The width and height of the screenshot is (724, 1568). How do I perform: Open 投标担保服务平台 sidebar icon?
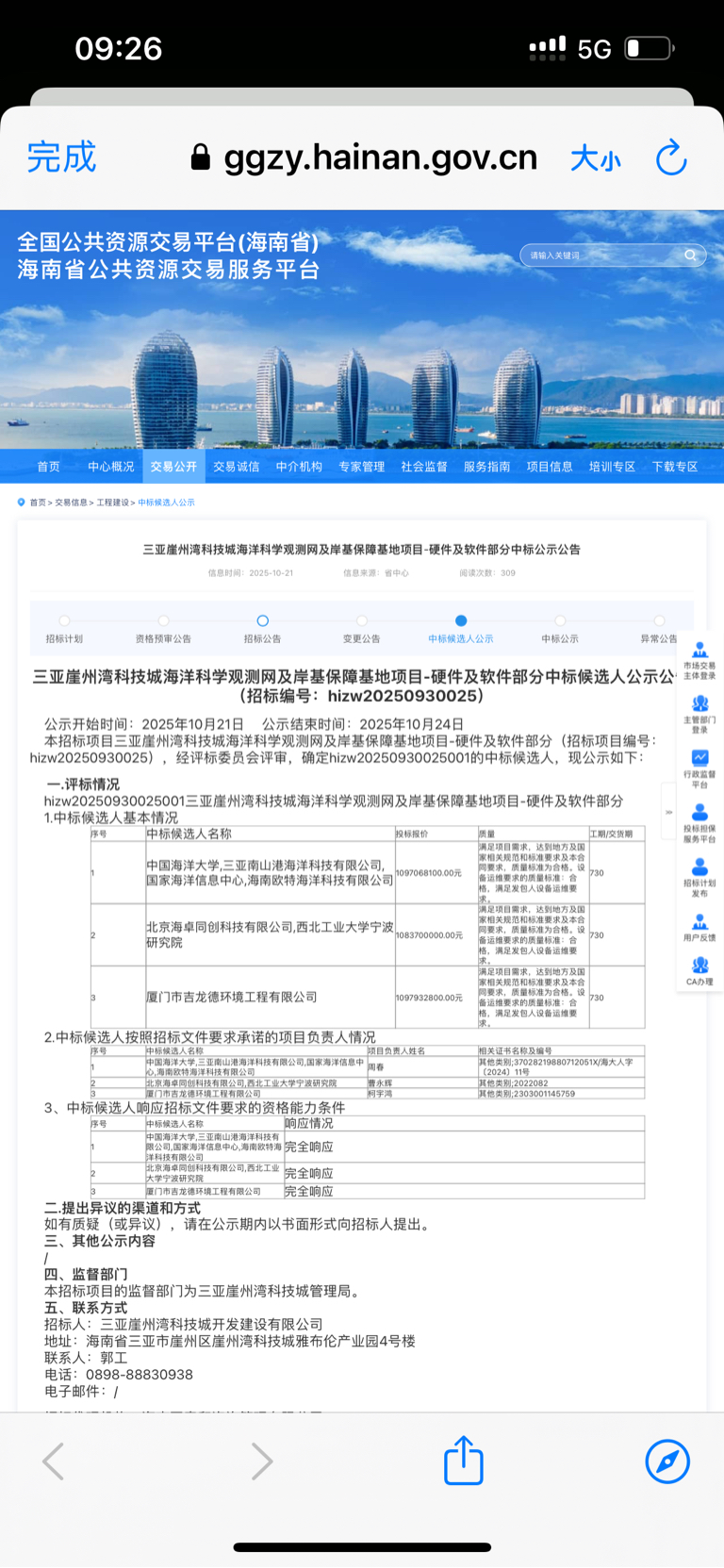pos(699,823)
